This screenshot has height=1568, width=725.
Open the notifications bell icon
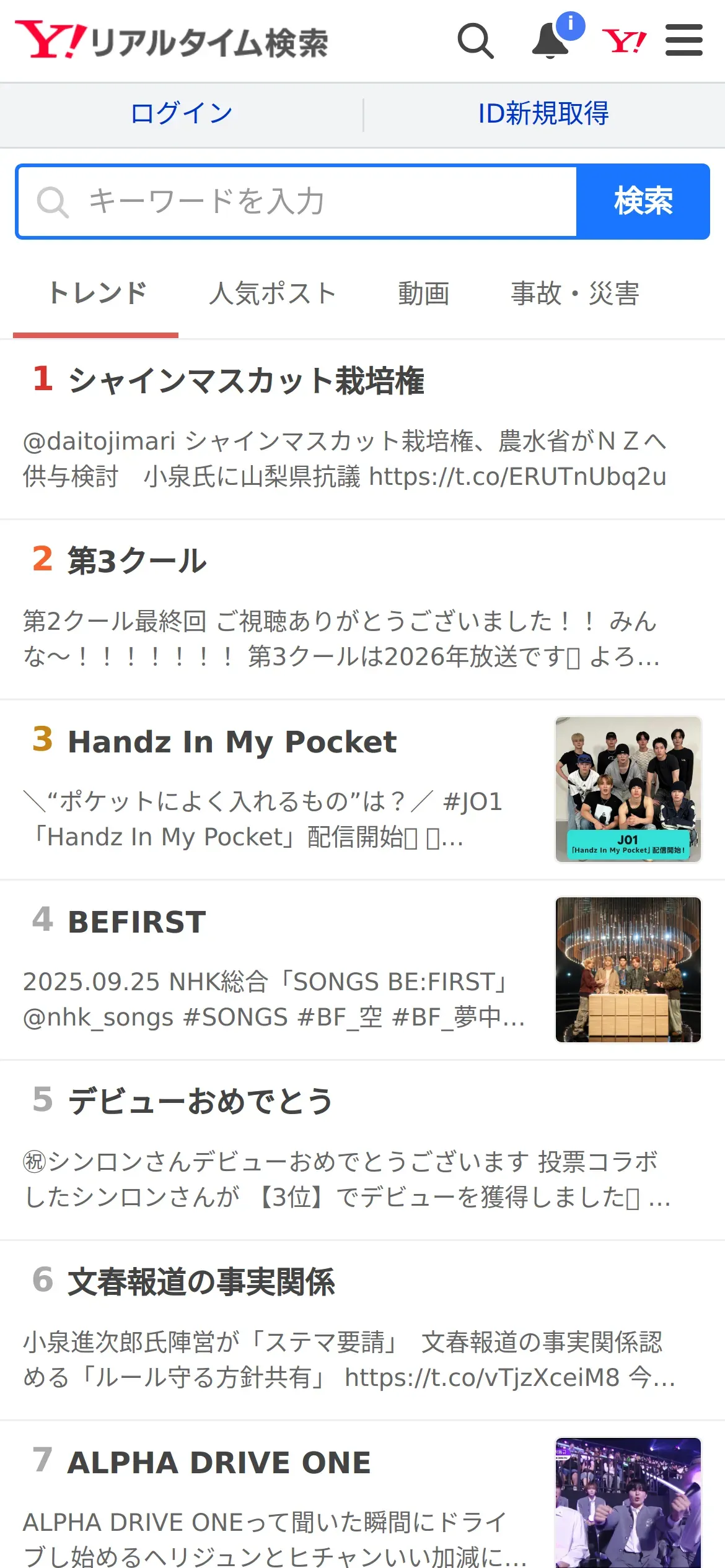click(550, 41)
